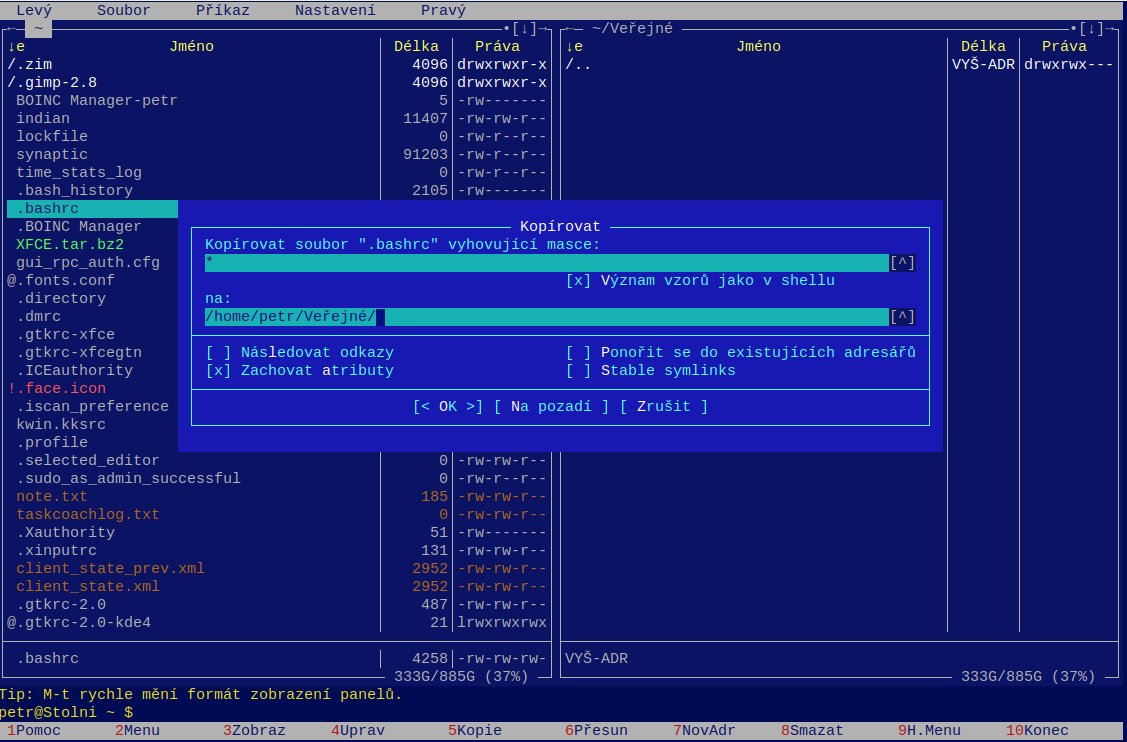This screenshot has height=742, width=1127.
Task: Select the '.bash_history' file
Action: (x=277, y=191)
